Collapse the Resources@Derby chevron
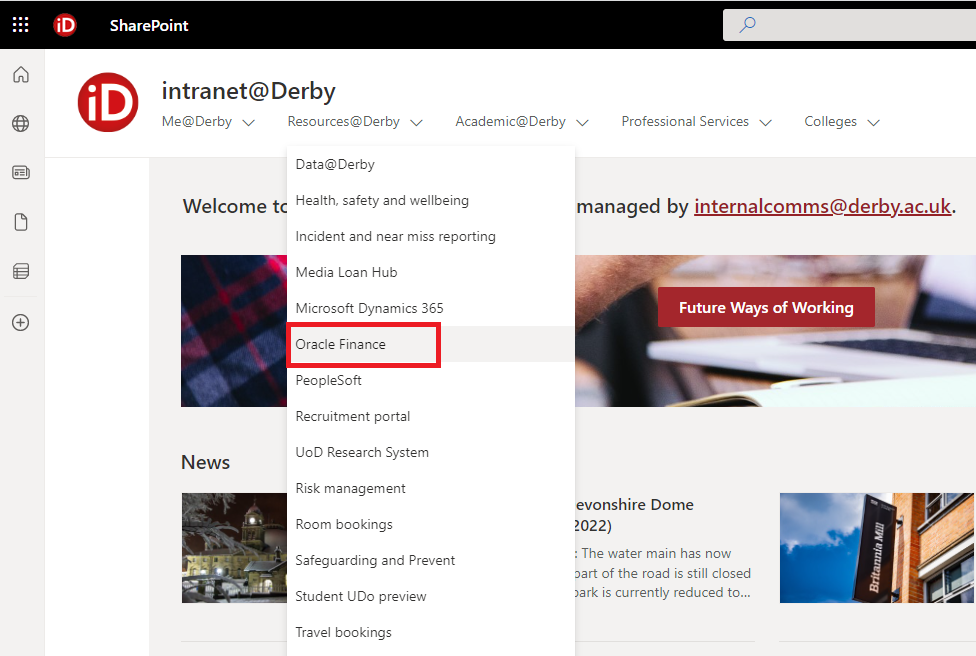This screenshot has height=656, width=976. (416, 123)
